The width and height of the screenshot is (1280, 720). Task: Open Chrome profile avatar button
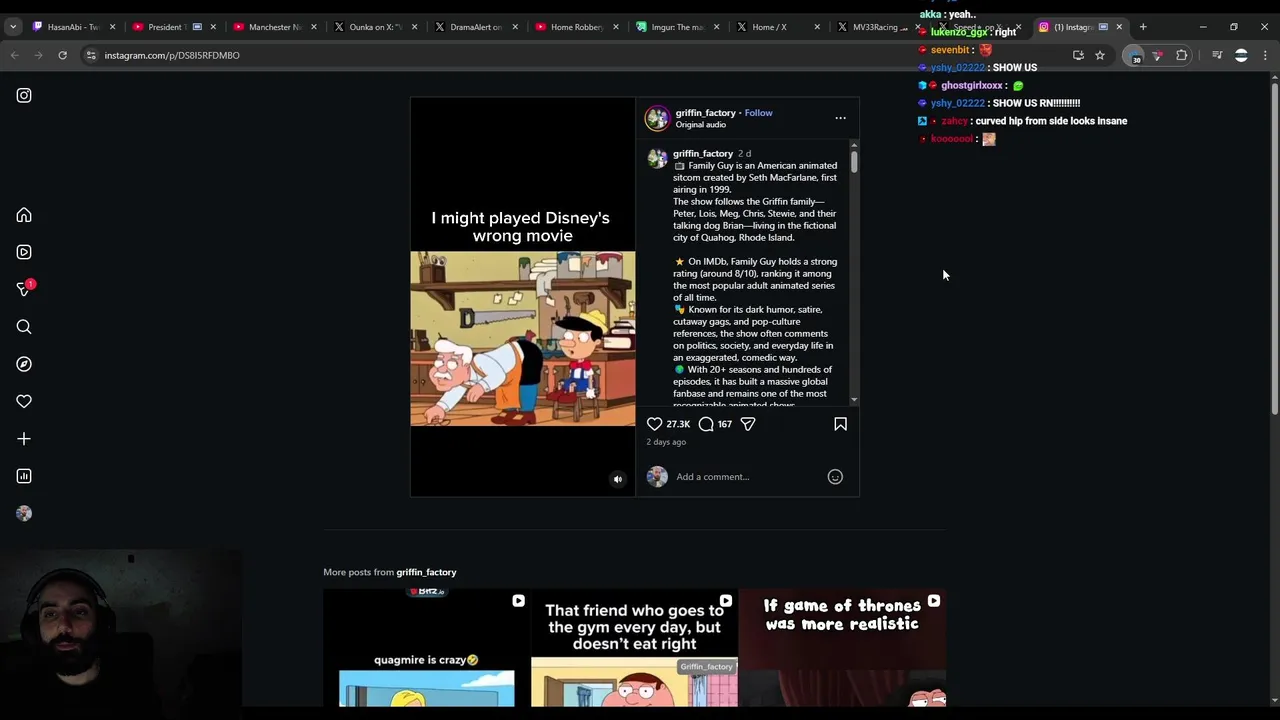point(1241,55)
